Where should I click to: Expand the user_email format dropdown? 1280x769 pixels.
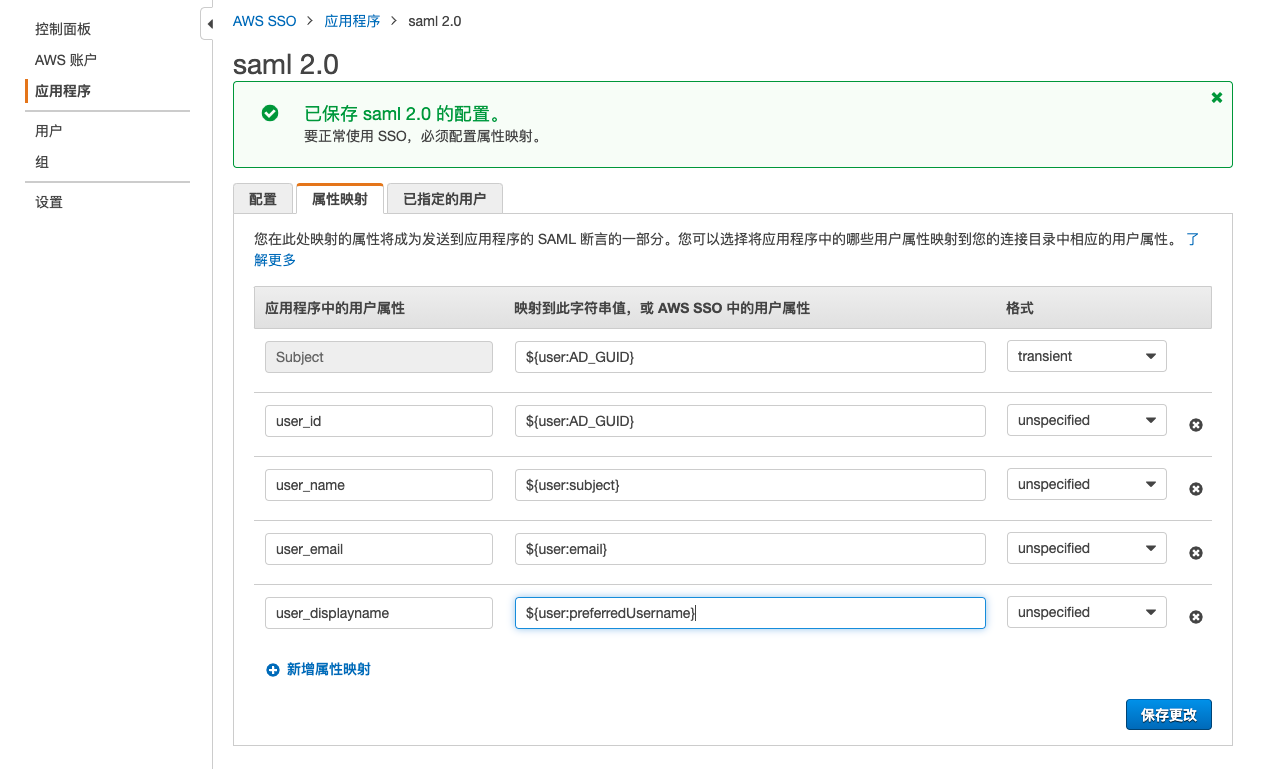click(1086, 549)
